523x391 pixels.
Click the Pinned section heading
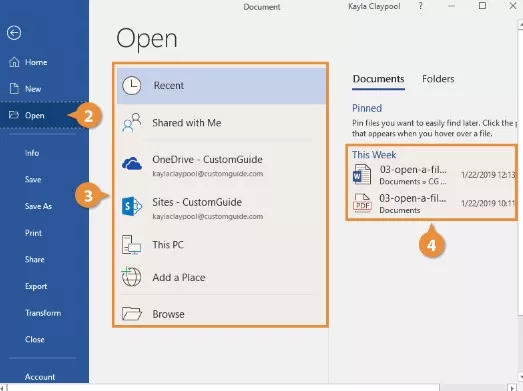[367, 108]
